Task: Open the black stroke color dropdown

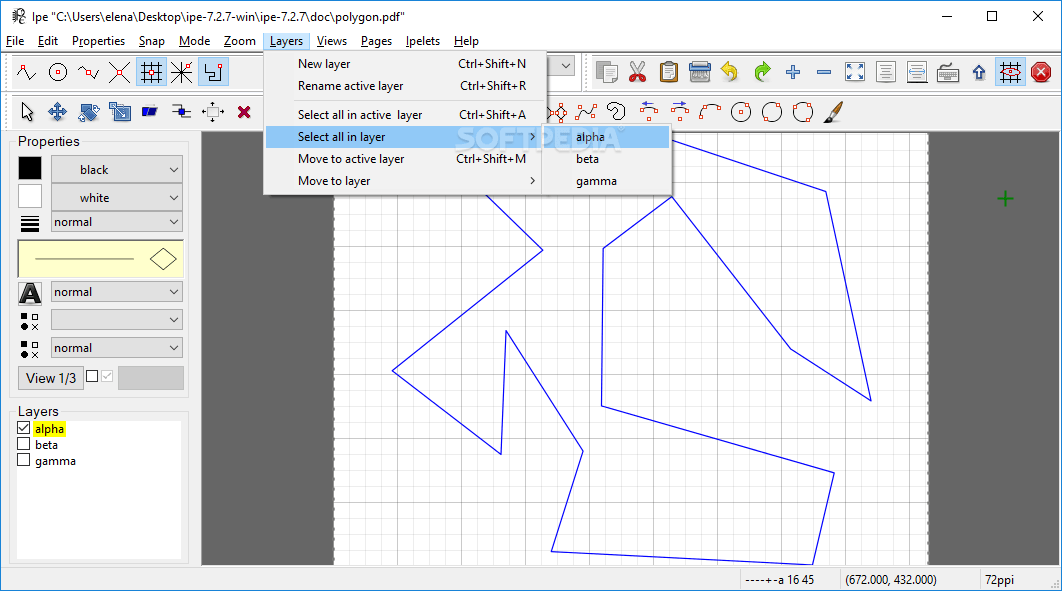Action: (117, 169)
